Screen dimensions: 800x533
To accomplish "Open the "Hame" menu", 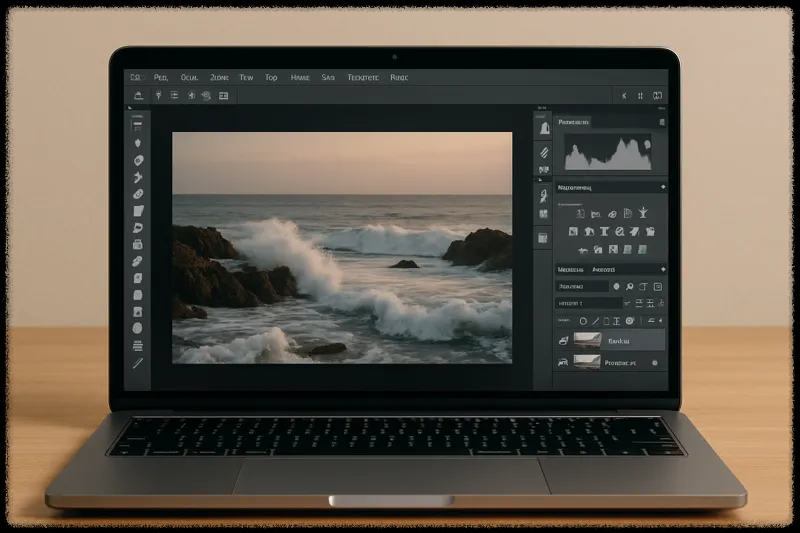I will point(300,78).
